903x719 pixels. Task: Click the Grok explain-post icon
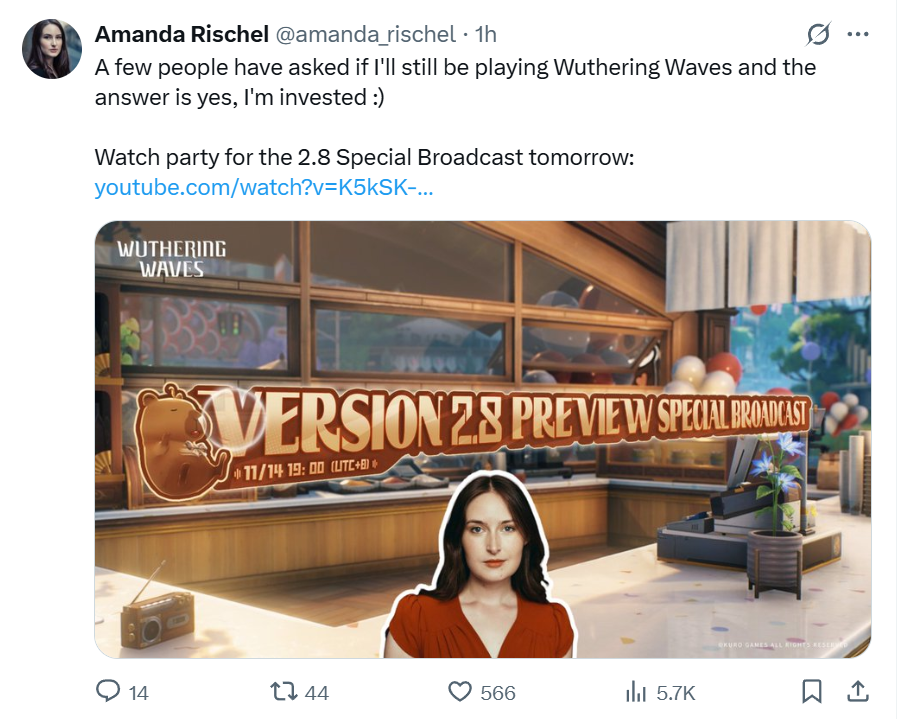818,34
